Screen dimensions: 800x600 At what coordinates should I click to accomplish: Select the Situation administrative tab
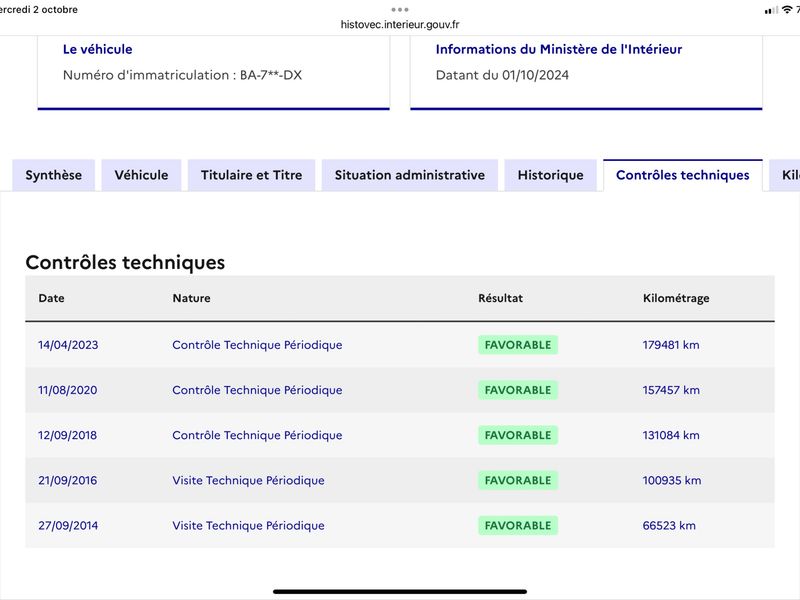click(410, 175)
